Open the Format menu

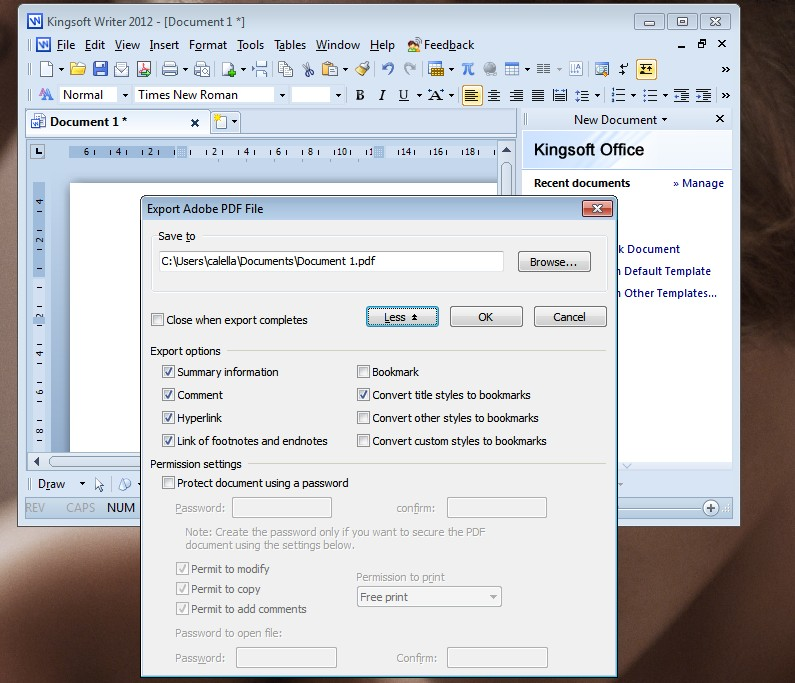coord(208,45)
